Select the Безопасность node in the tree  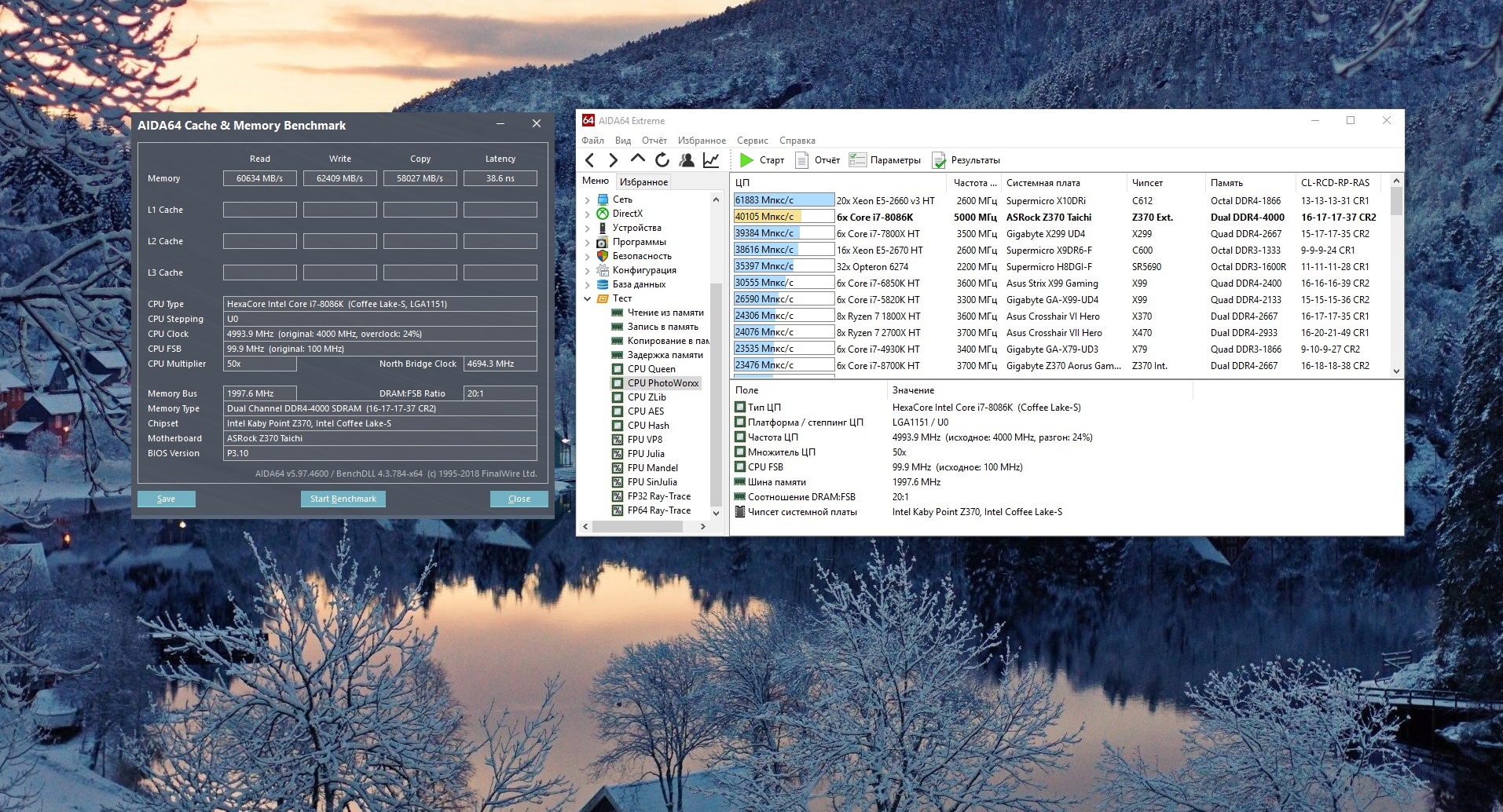coord(642,256)
